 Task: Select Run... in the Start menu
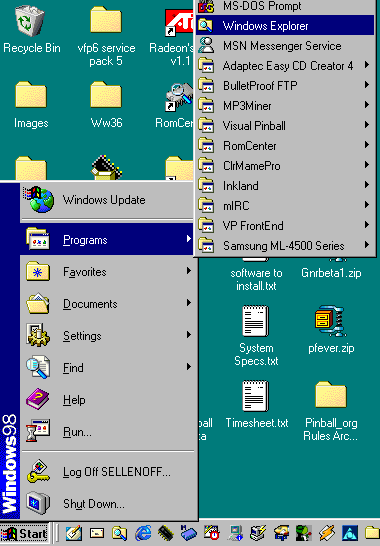tap(109, 432)
